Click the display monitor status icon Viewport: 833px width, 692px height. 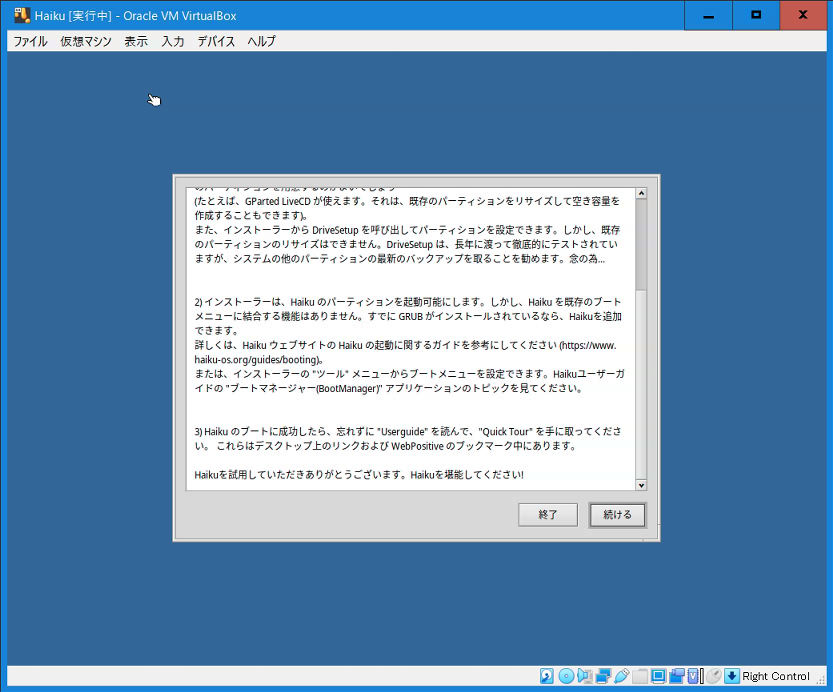(x=658, y=676)
